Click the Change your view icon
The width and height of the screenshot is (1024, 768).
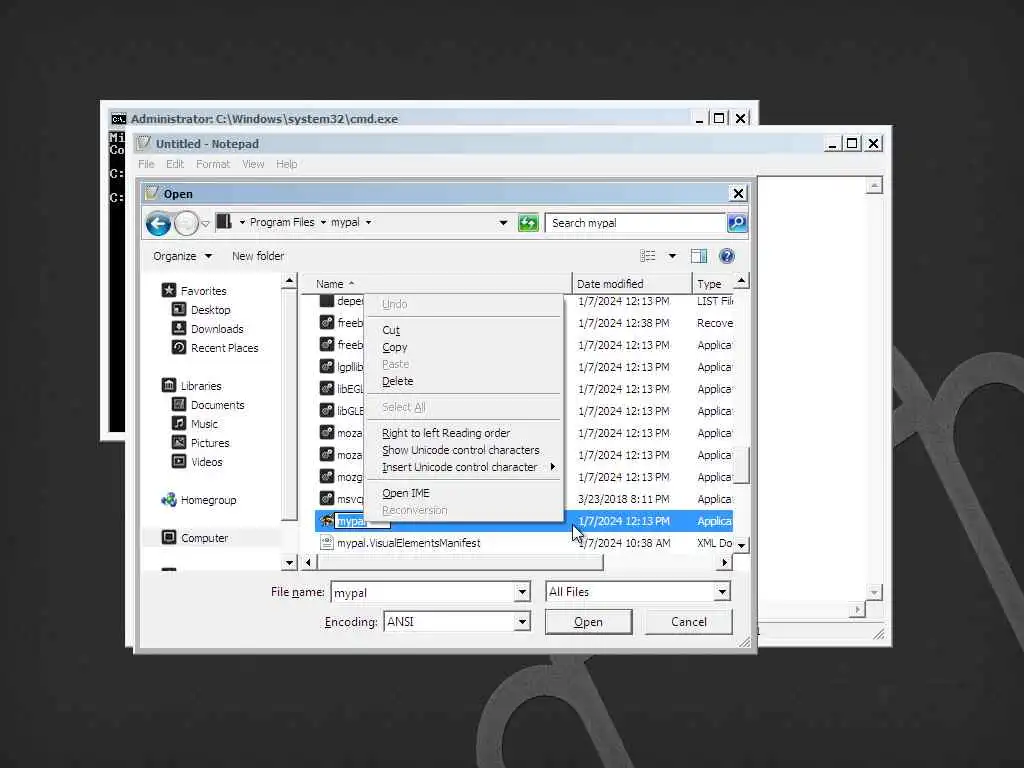[647, 256]
